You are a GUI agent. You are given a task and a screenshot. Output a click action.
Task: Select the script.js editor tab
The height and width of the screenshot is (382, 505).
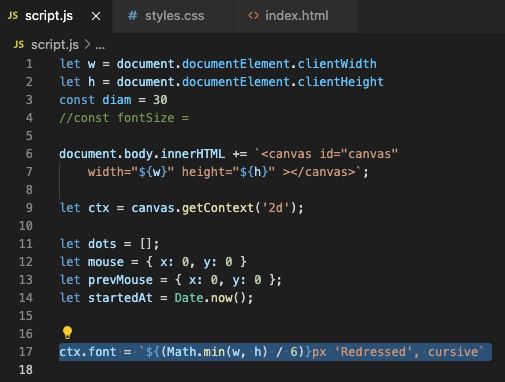[56, 16]
